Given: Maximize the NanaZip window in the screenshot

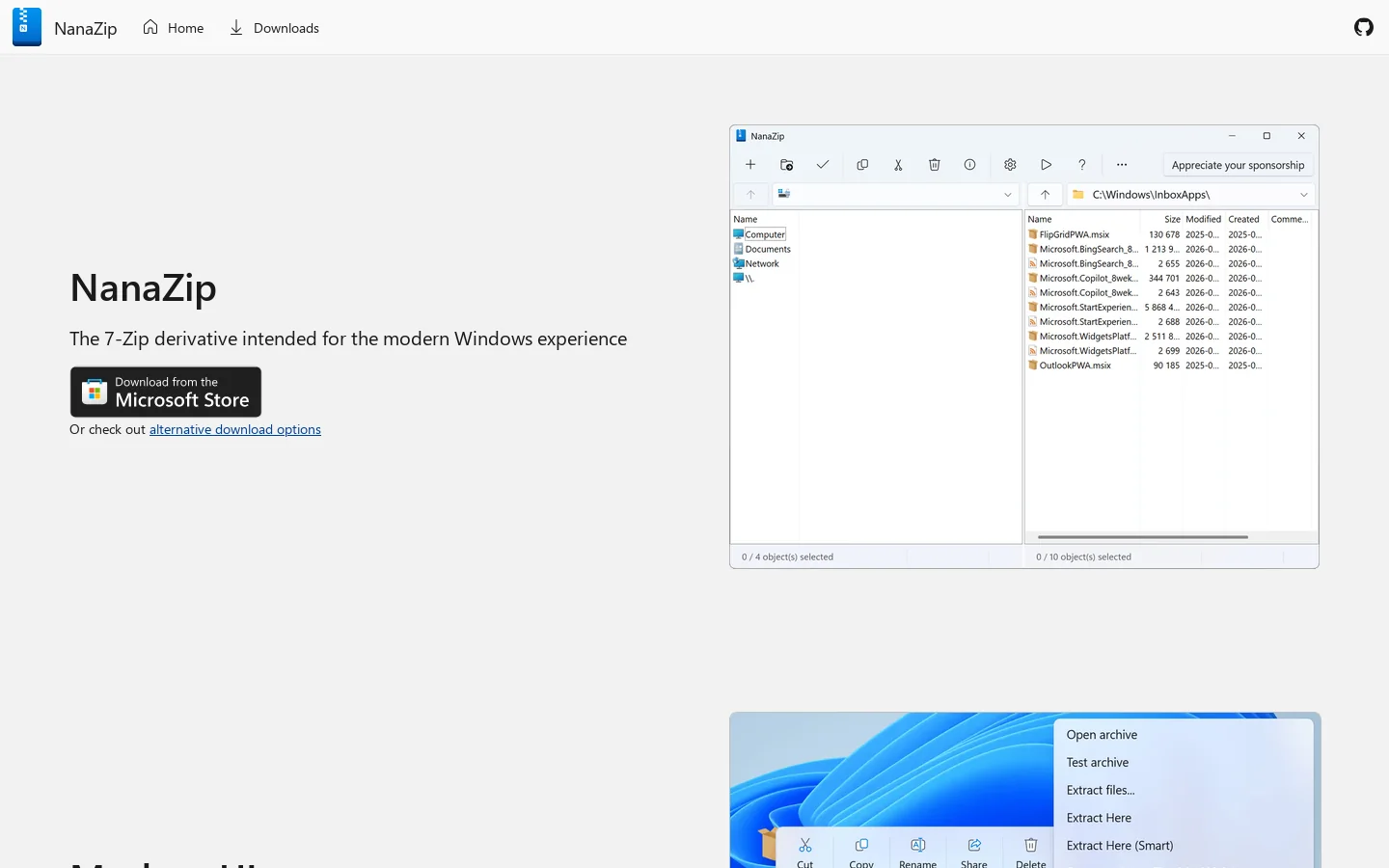Looking at the screenshot, I should point(1266,136).
